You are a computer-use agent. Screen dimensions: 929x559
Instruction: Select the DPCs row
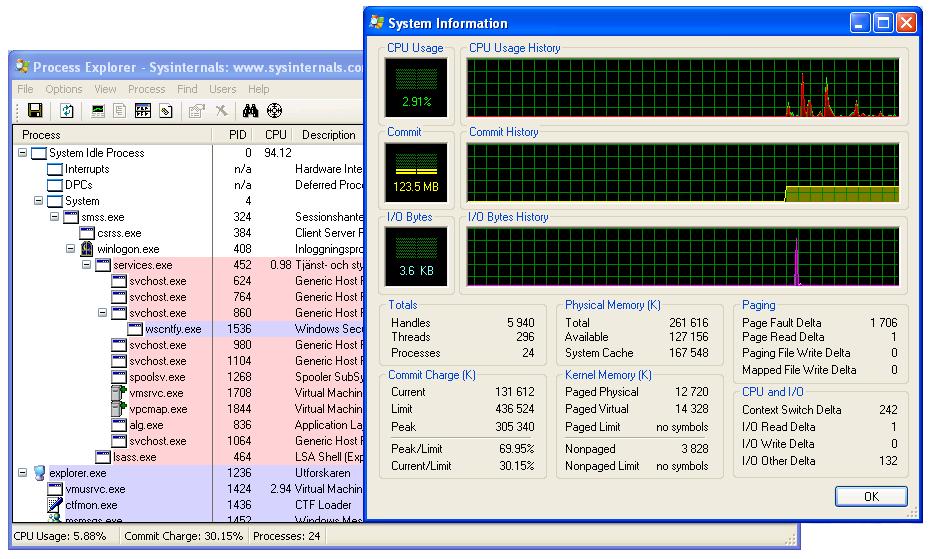[188, 185]
